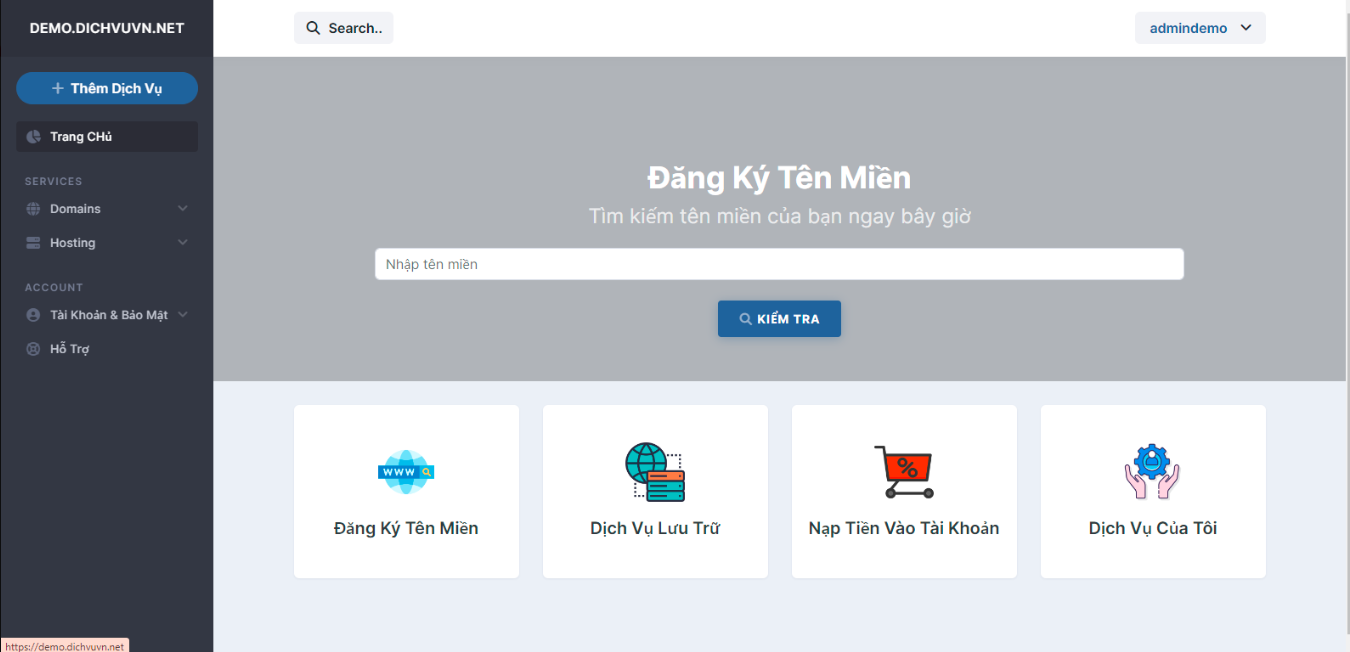Click the Search box in header

[x=344, y=28]
